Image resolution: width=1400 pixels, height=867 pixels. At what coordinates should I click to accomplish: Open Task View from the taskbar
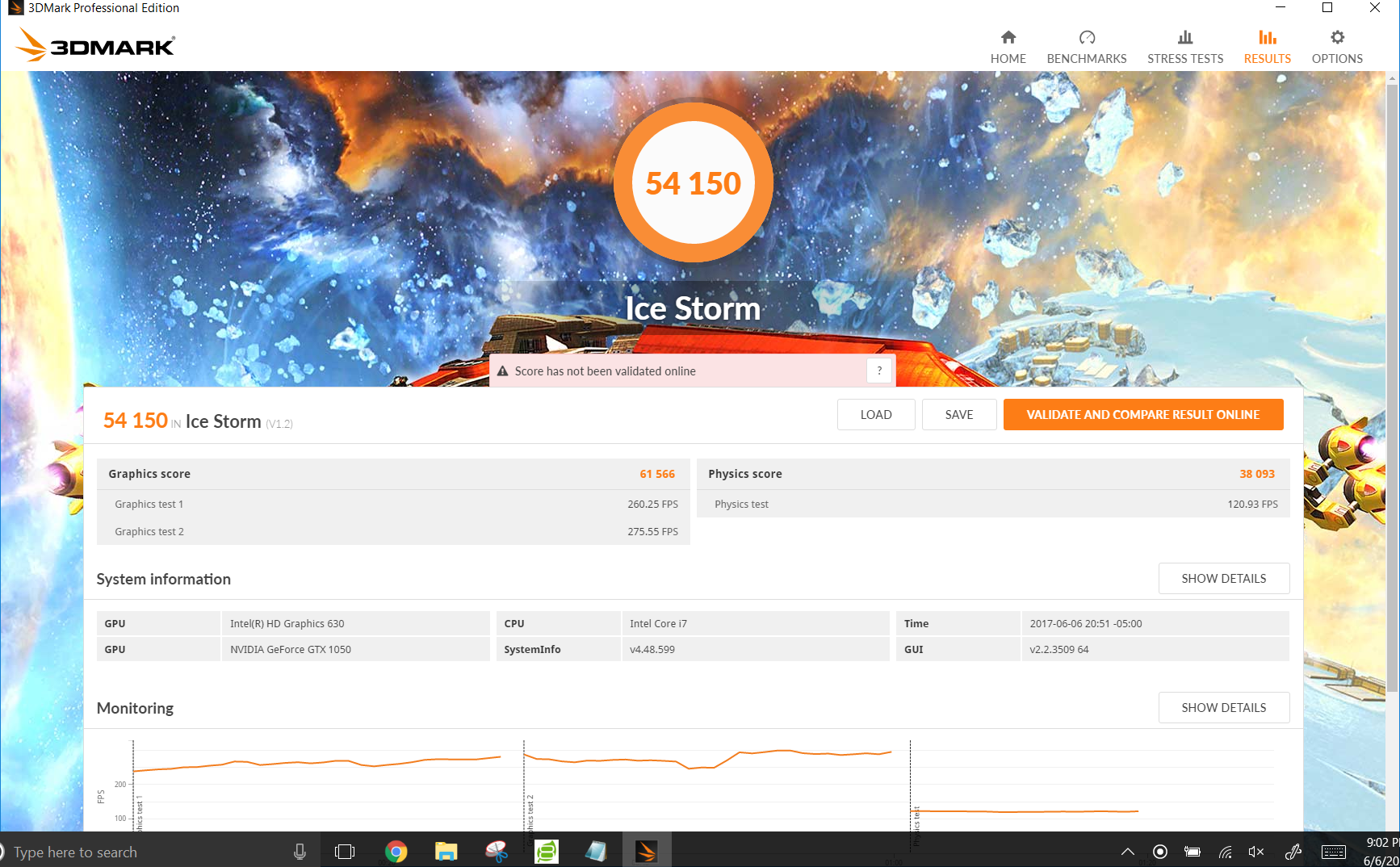345,852
